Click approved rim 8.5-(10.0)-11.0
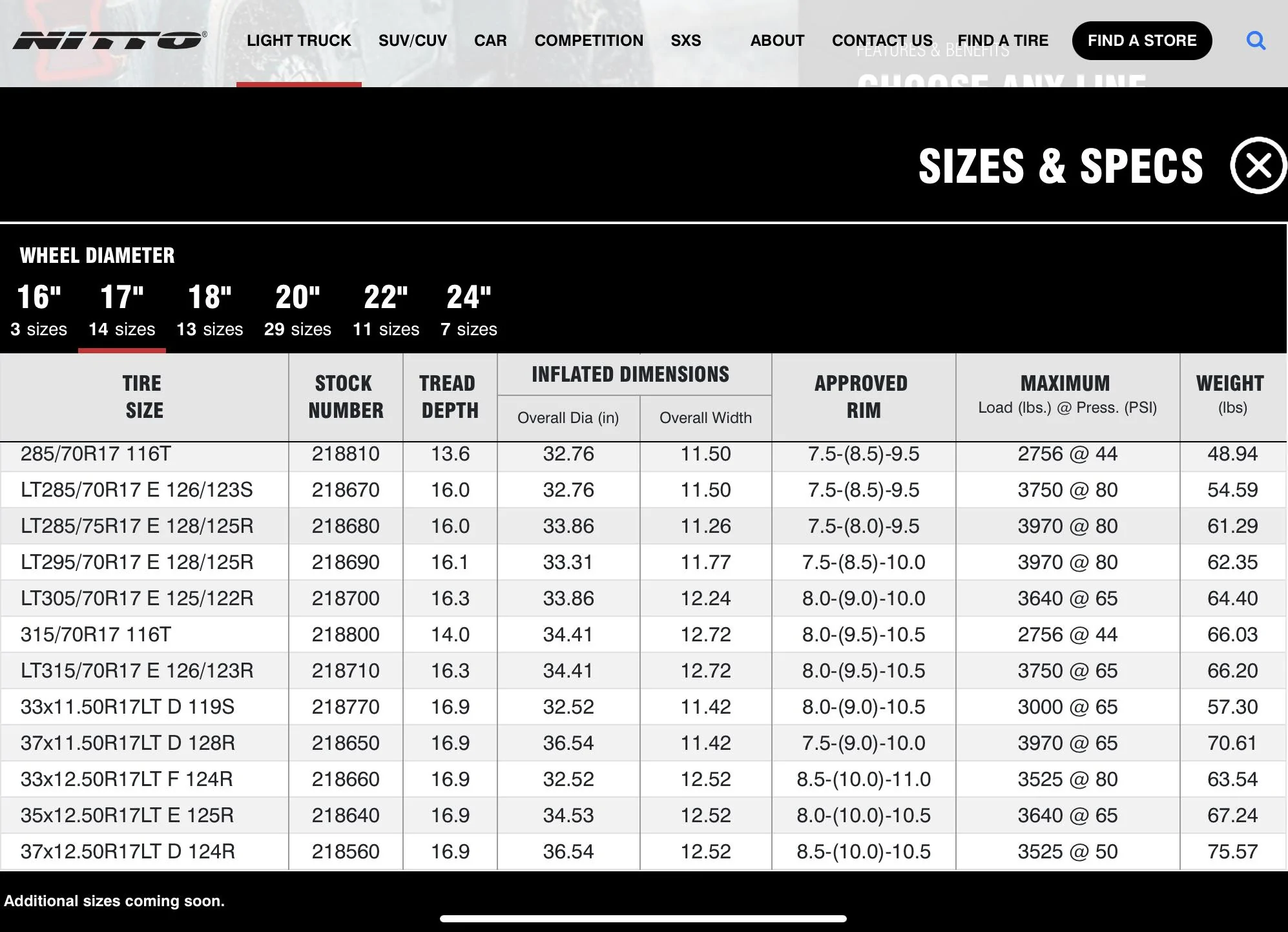Viewport: 1288px width, 932px height. [x=864, y=780]
